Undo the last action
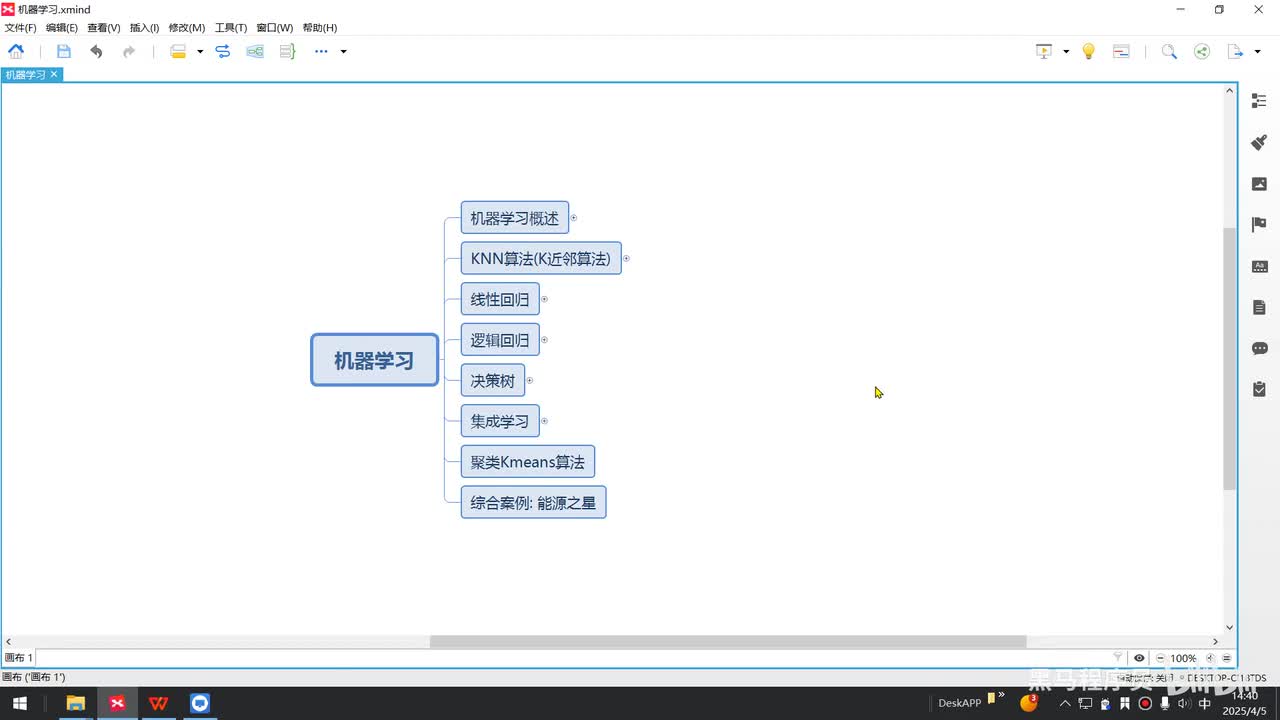 (96, 51)
